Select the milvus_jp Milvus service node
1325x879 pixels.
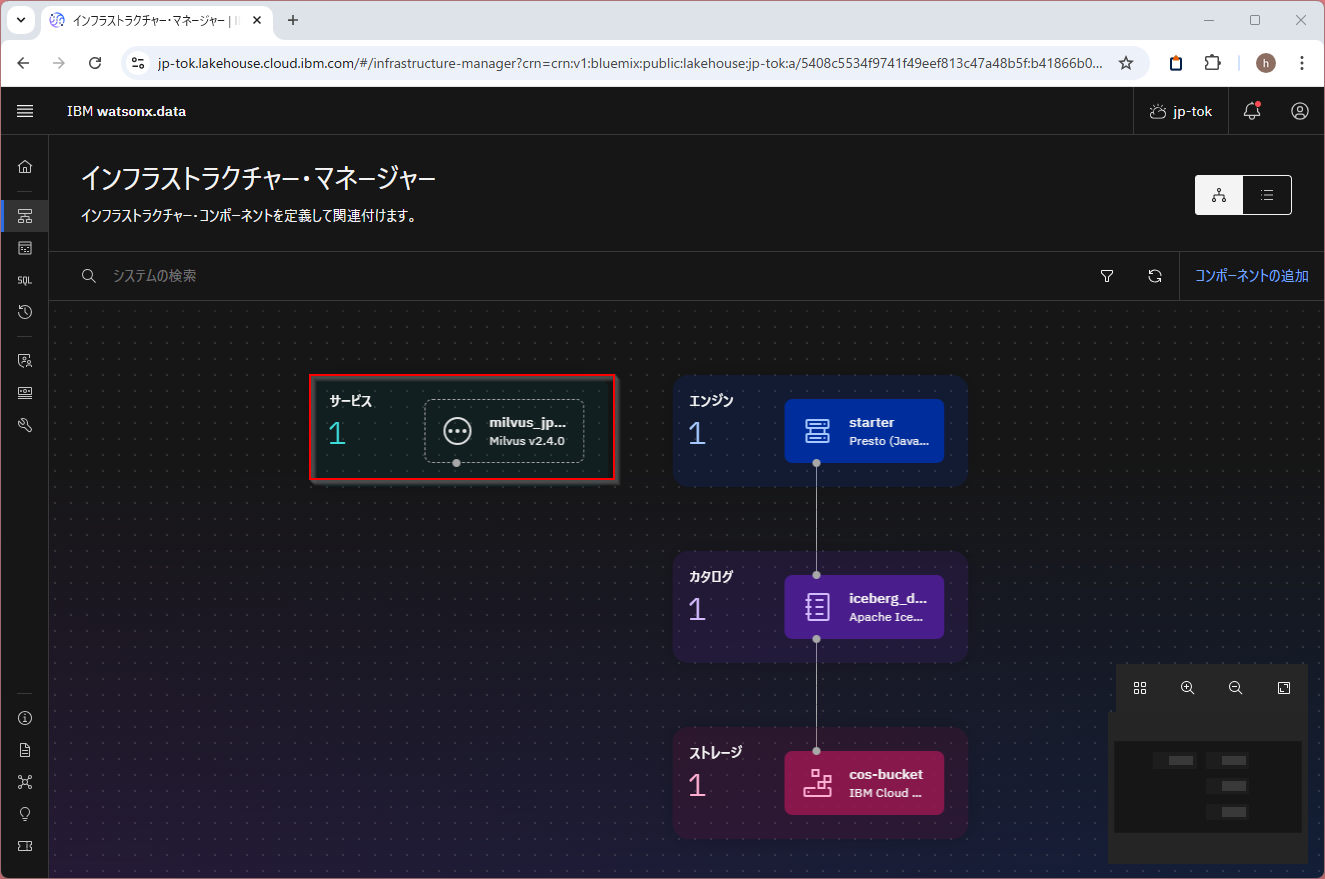pos(504,431)
